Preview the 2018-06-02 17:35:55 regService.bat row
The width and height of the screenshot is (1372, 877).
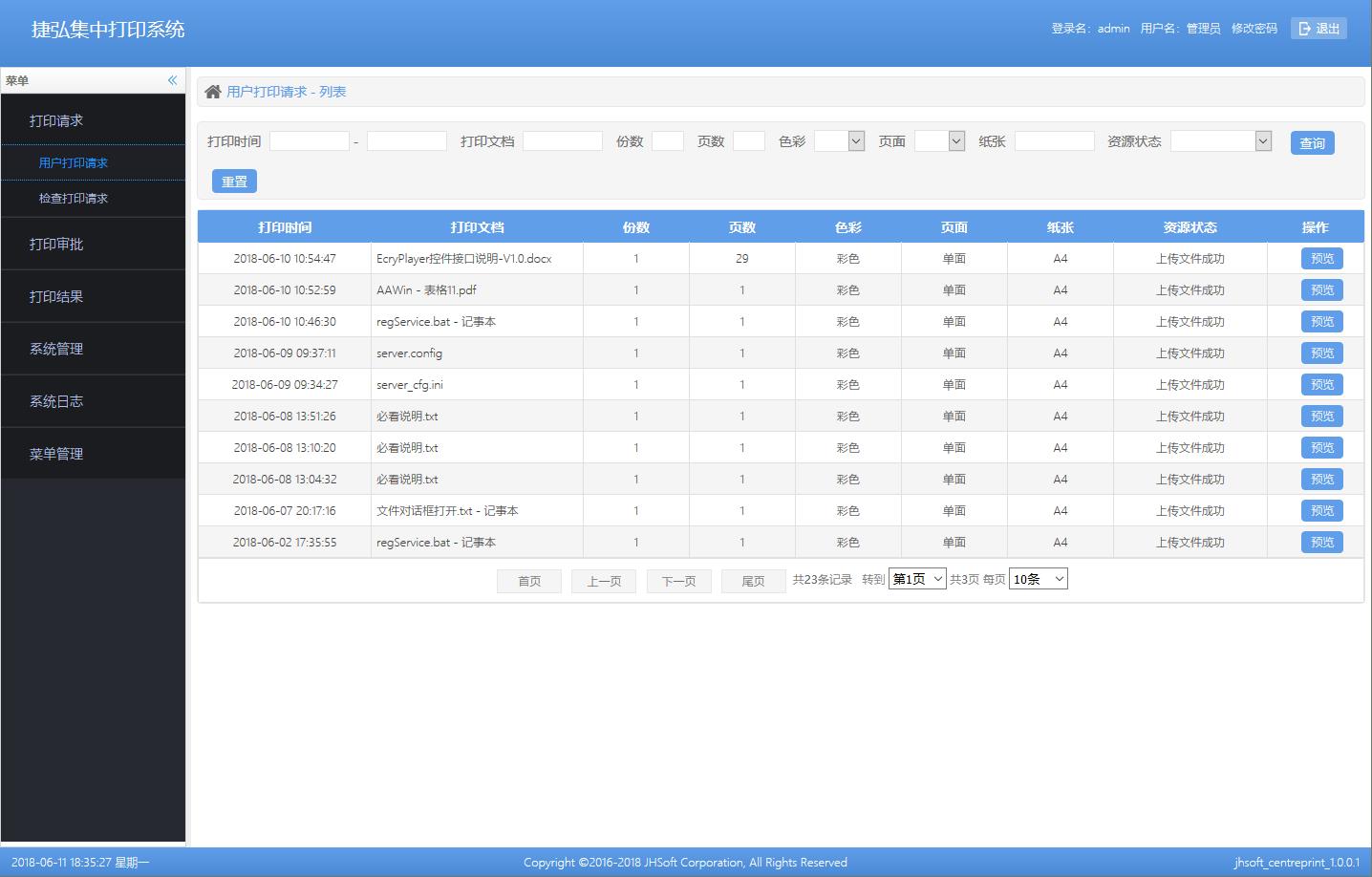coord(1322,543)
